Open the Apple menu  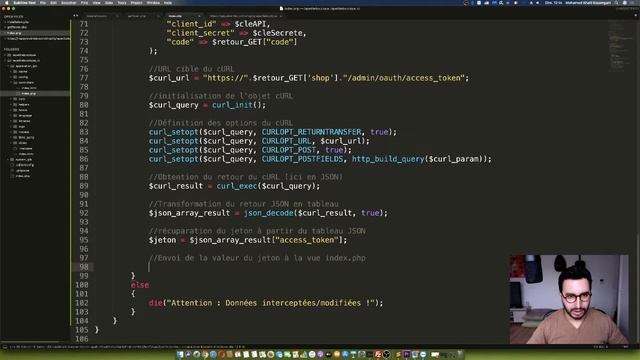(x=7, y=2)
